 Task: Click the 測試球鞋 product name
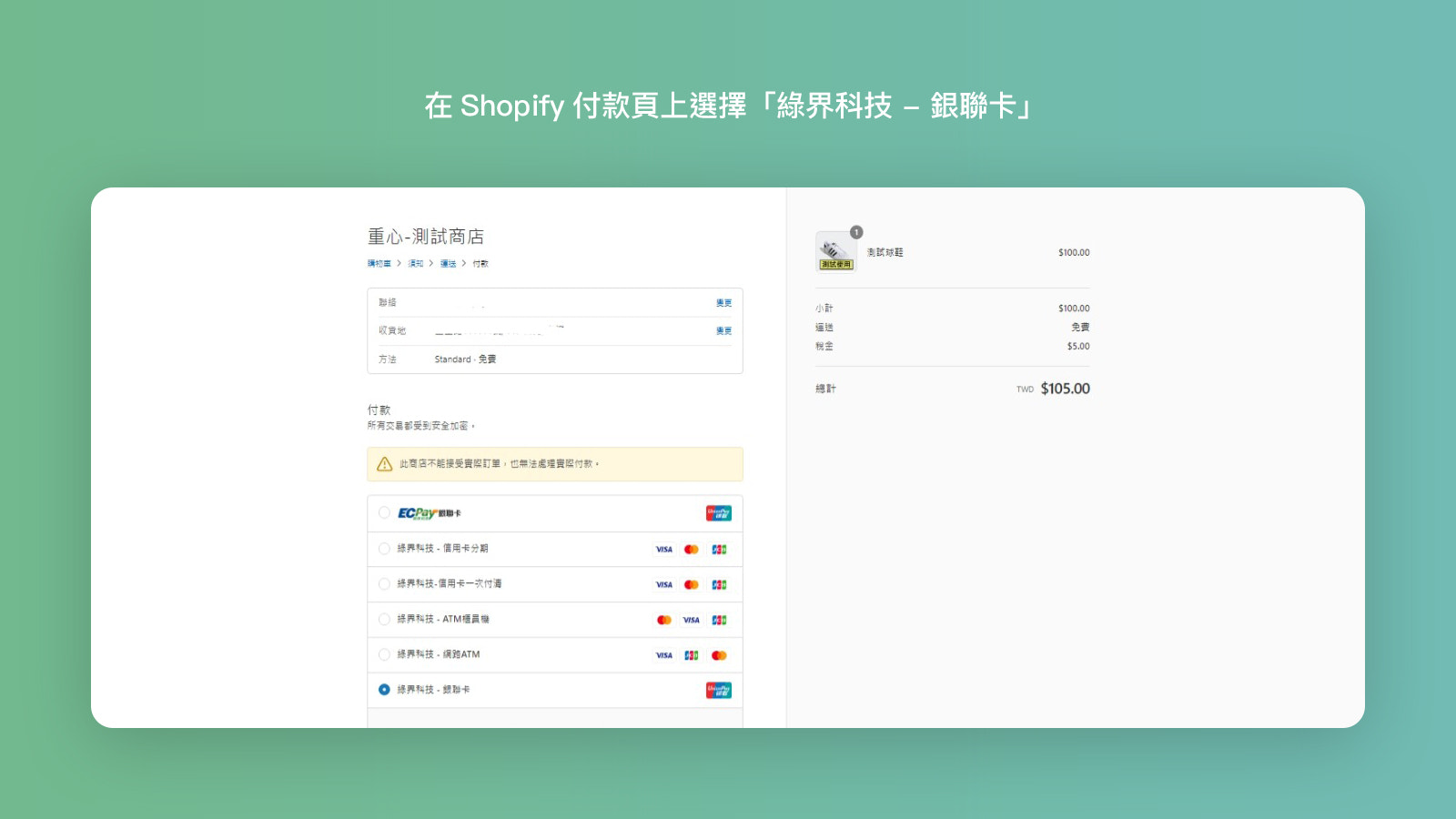tap(885, 252)
